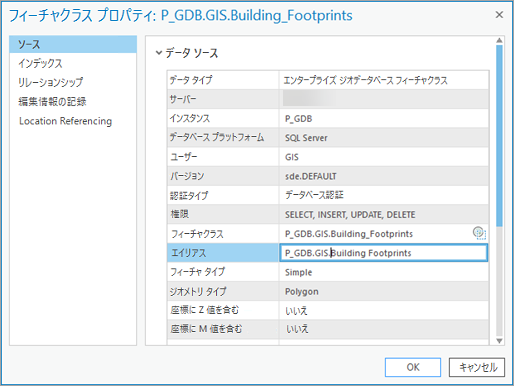The width and height of the screenshot is (514, 386).
Task: Click the Simple feature type value
Action: click(x=299, y=272)
